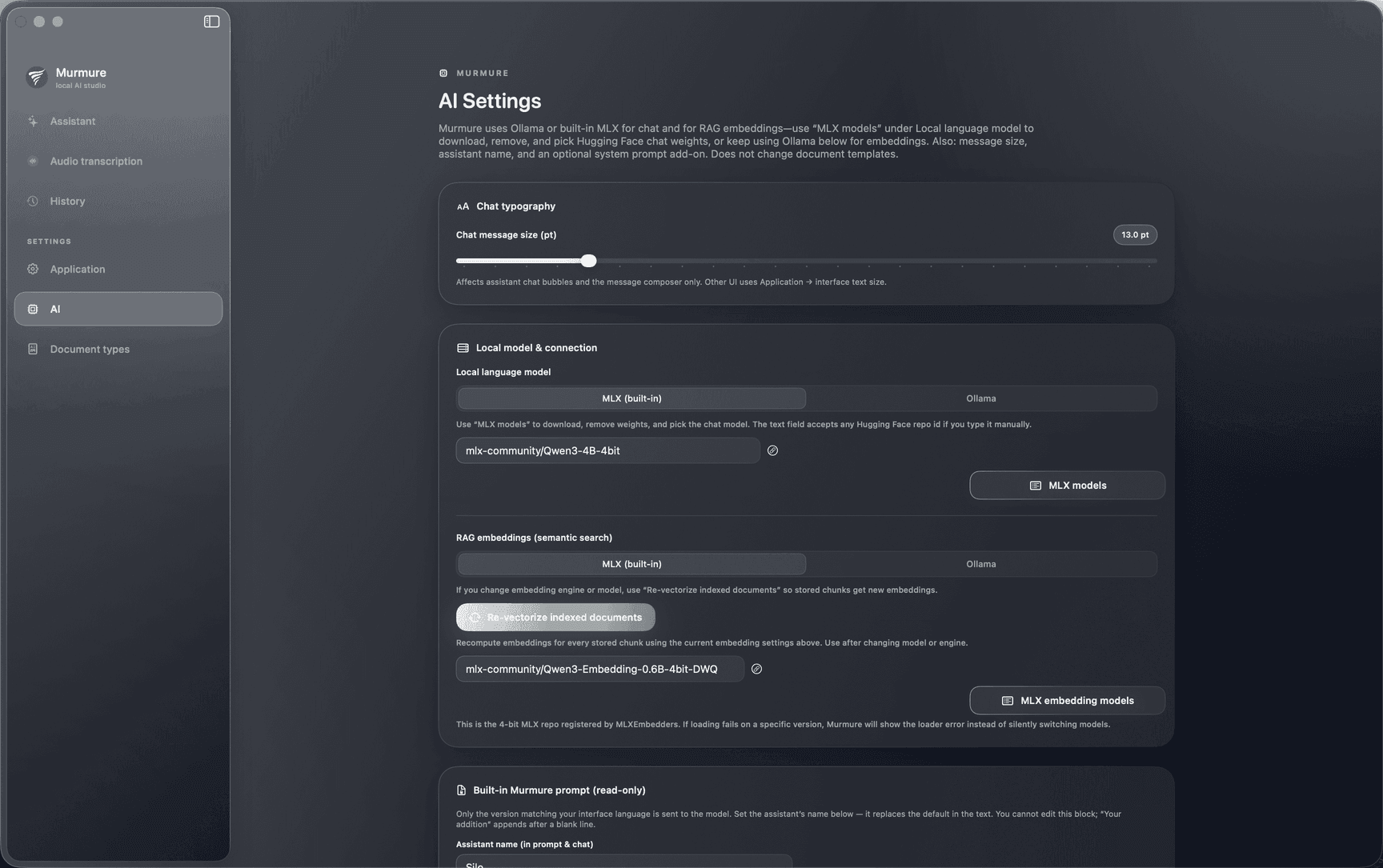Click the AI Settings heading
1383x868 pixels.
pos(490,101)
